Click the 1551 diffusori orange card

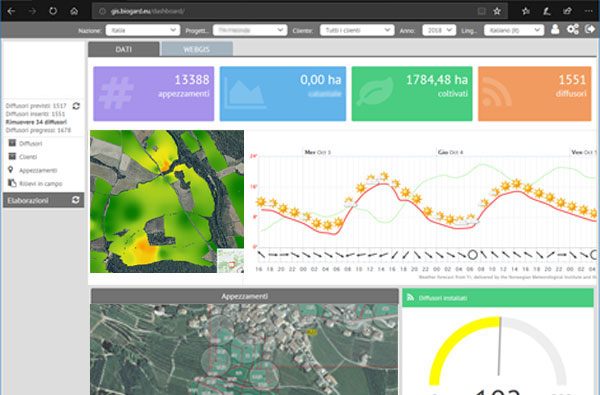click(x=535, y=94)
